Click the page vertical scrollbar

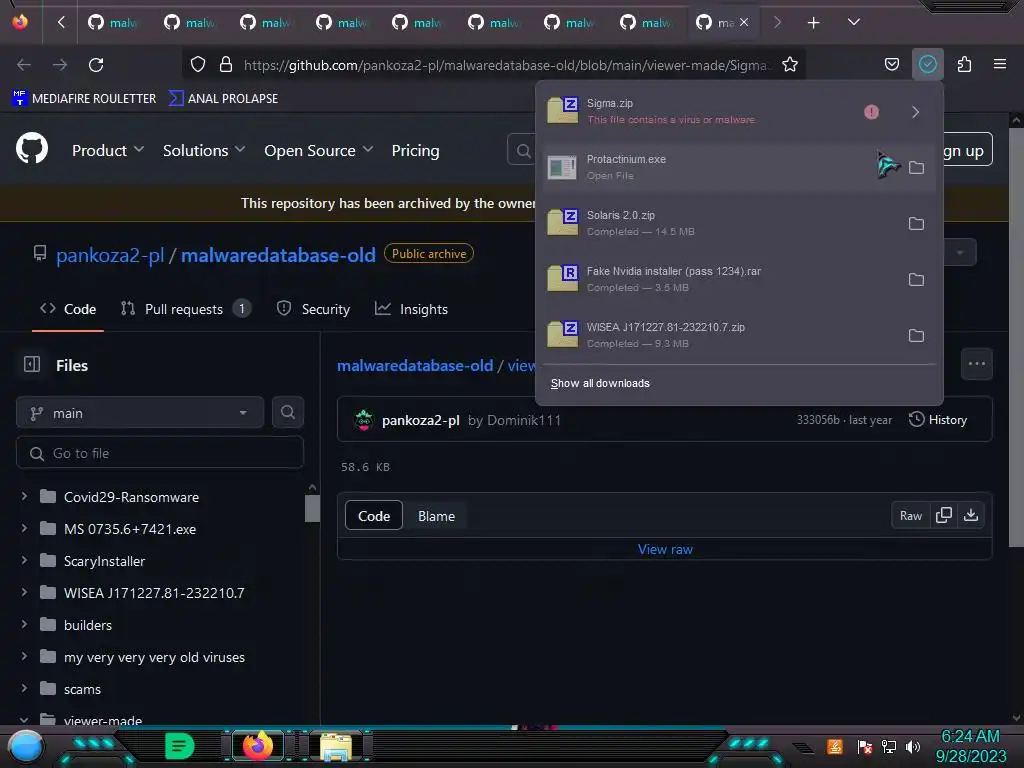coord(1016,336)
